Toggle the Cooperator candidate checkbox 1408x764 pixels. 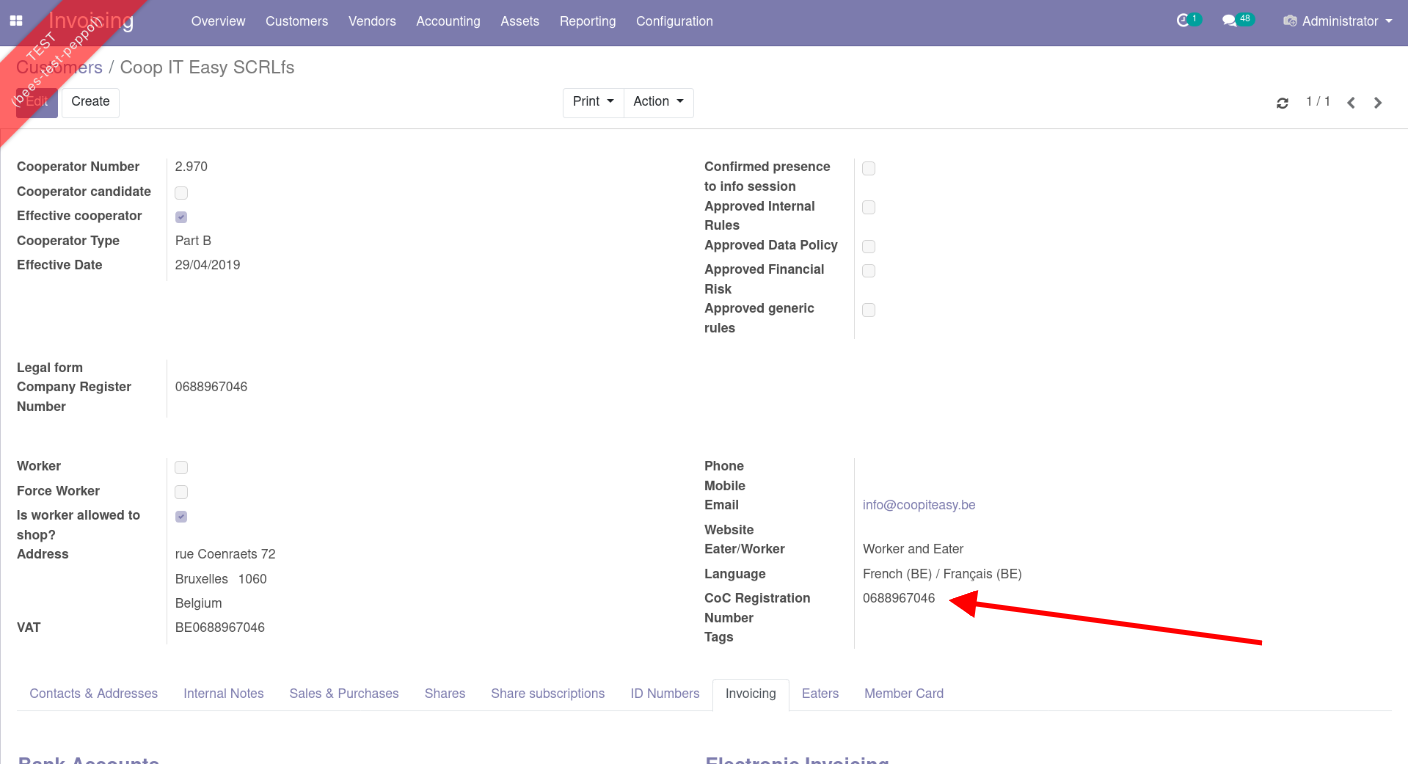click(181, 193)
